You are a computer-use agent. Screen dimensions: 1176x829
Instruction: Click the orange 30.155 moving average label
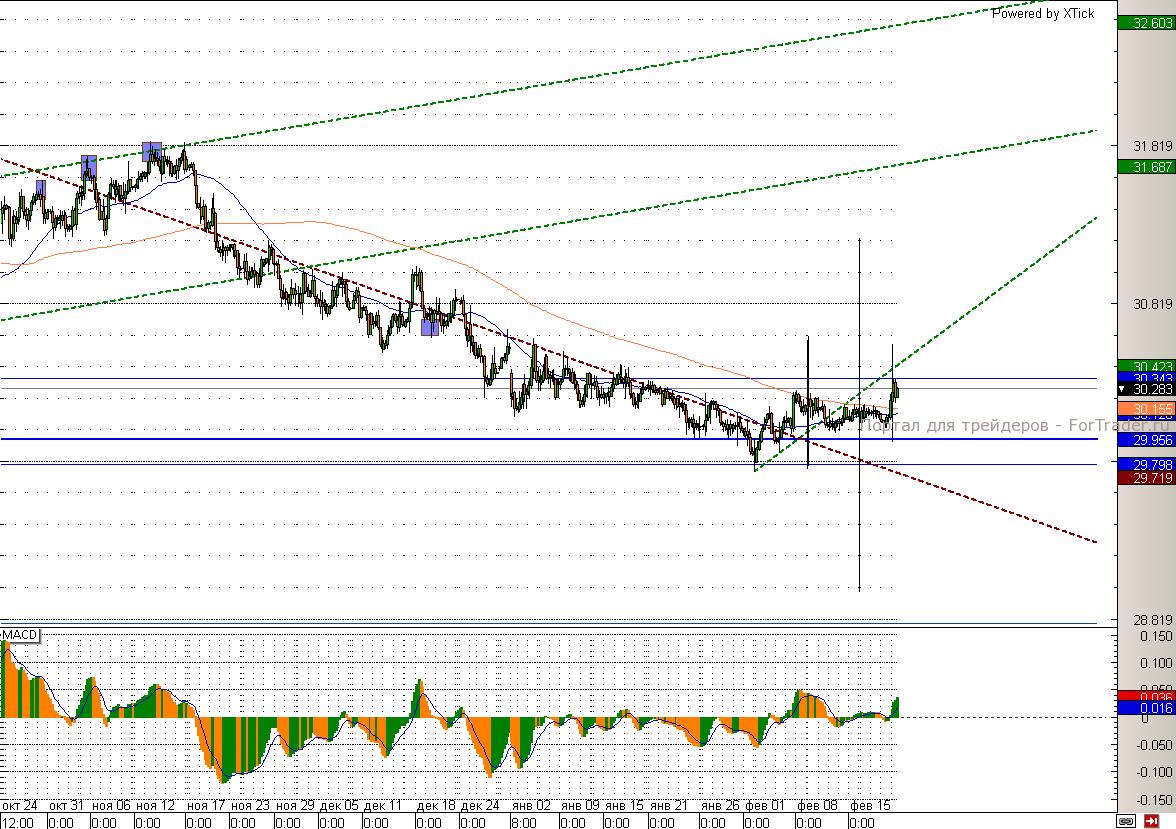pos(1146,409)
